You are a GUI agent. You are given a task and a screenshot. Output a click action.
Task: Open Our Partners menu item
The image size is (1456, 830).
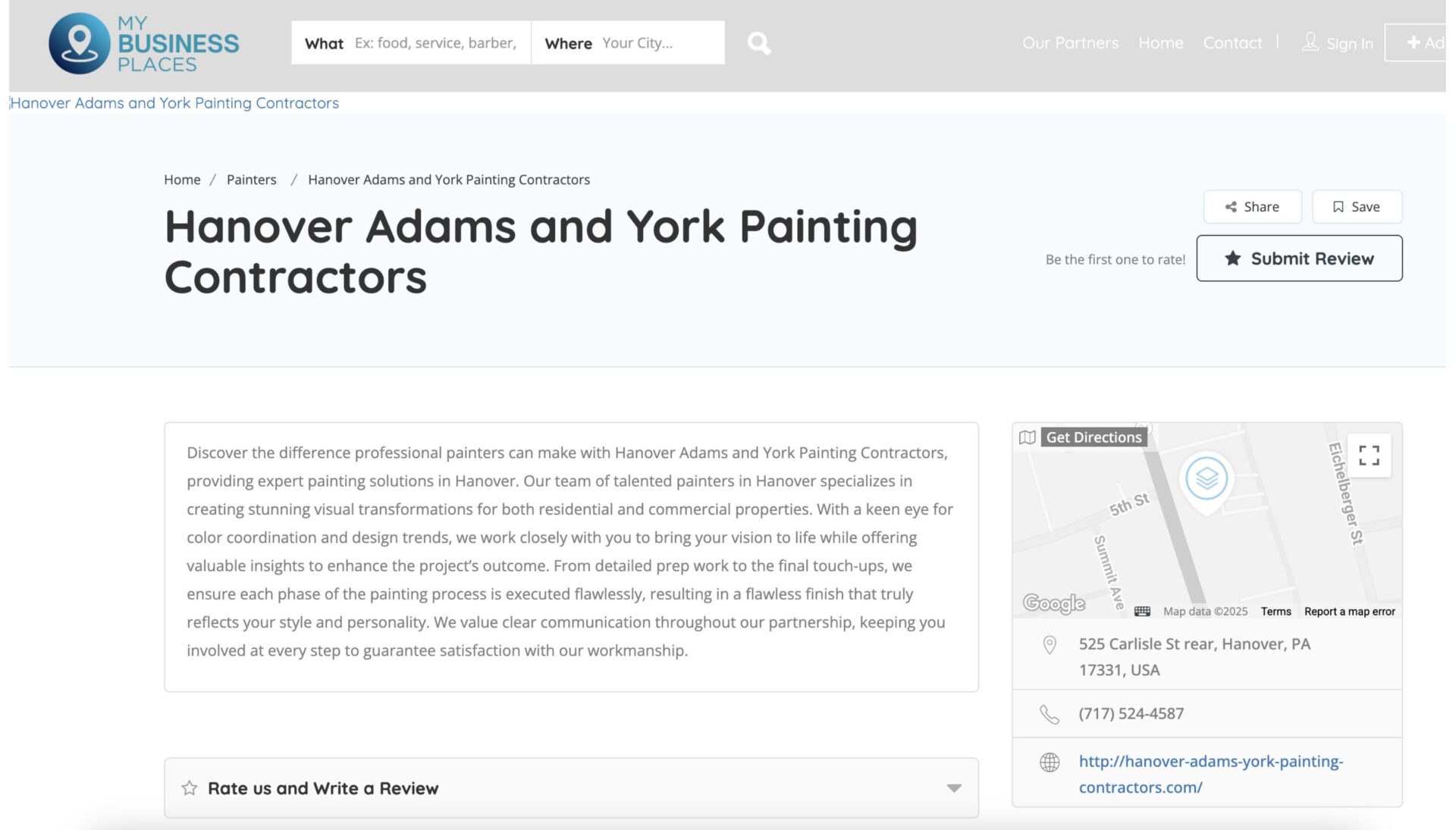pyautogui.click(x=1070, y=43)
